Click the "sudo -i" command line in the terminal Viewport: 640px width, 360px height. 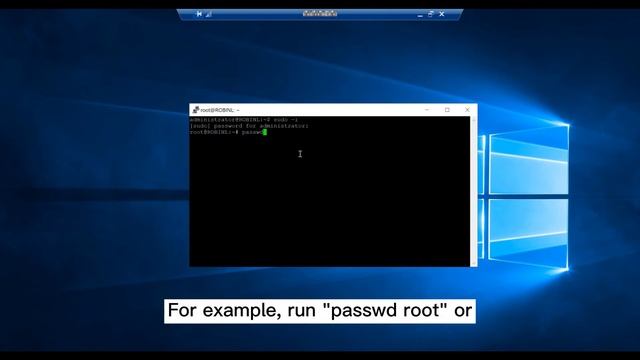point(244,120)
